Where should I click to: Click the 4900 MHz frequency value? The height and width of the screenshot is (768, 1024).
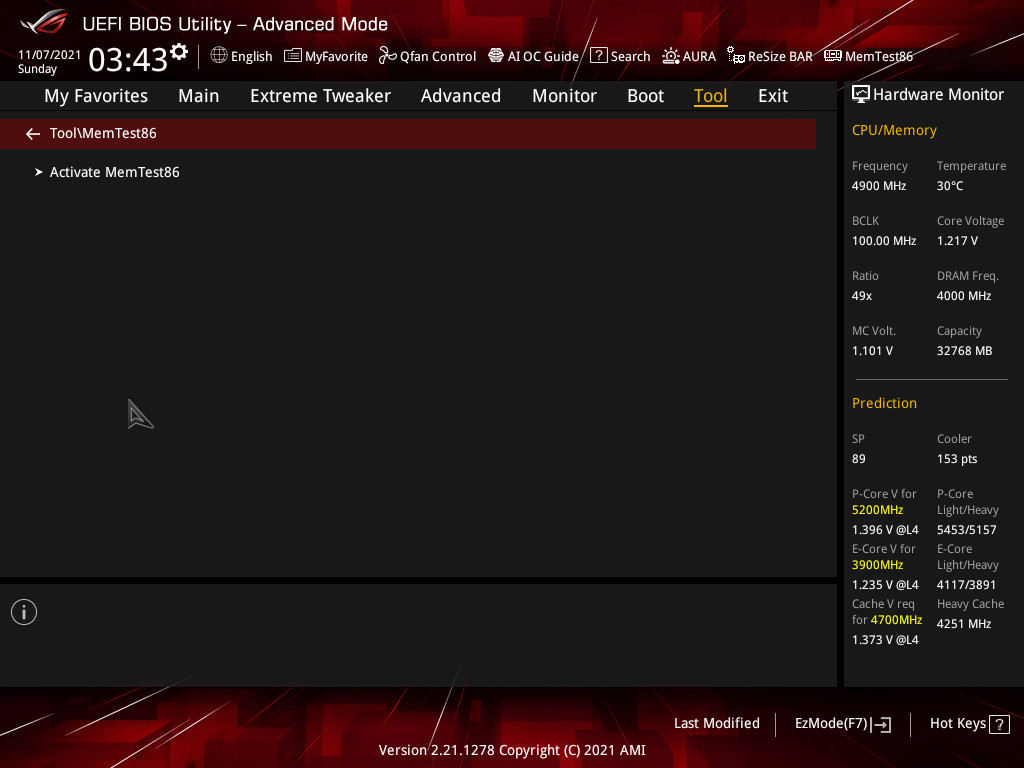click(x=878, y=185)
